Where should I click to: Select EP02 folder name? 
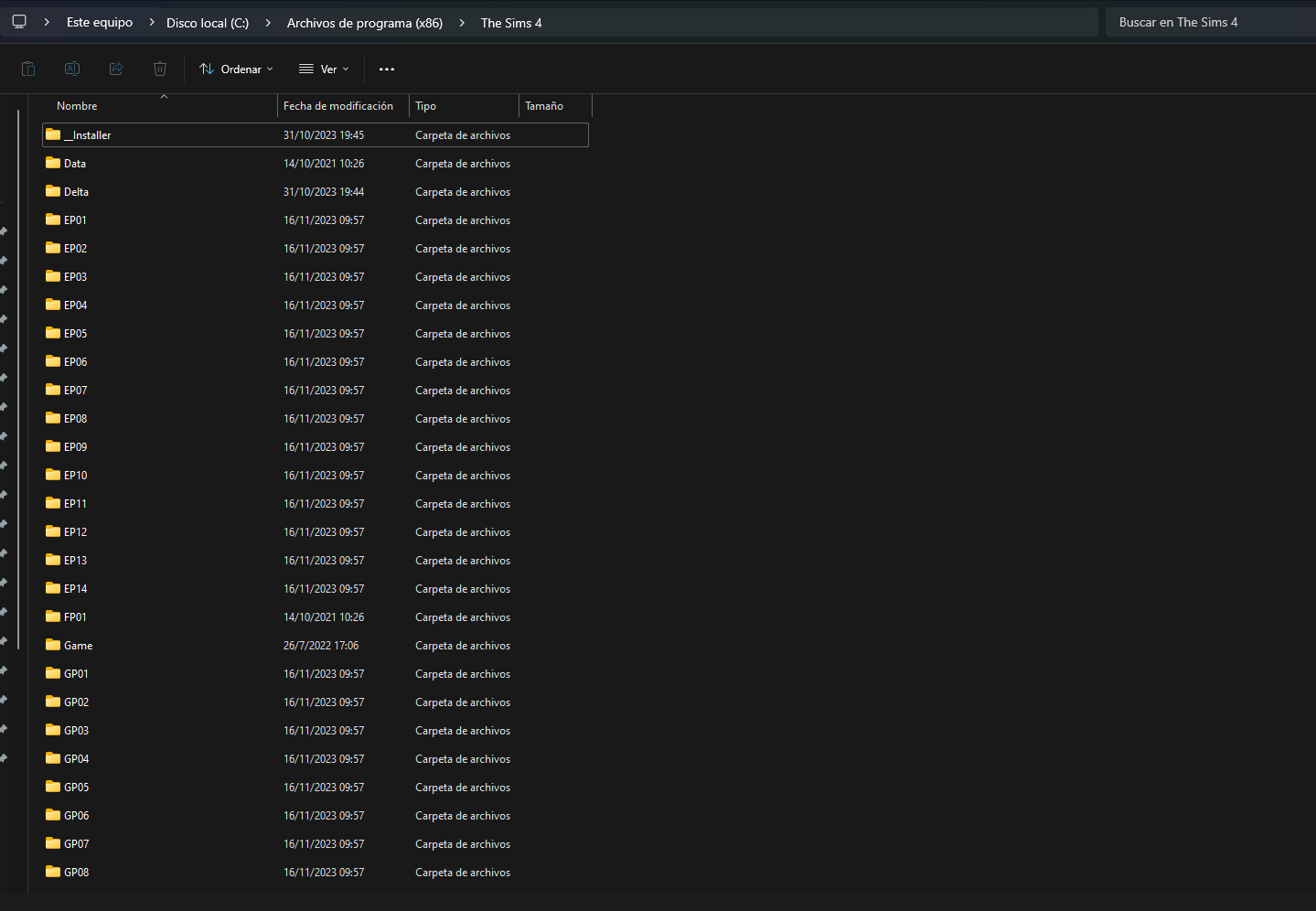pos(76,249)
